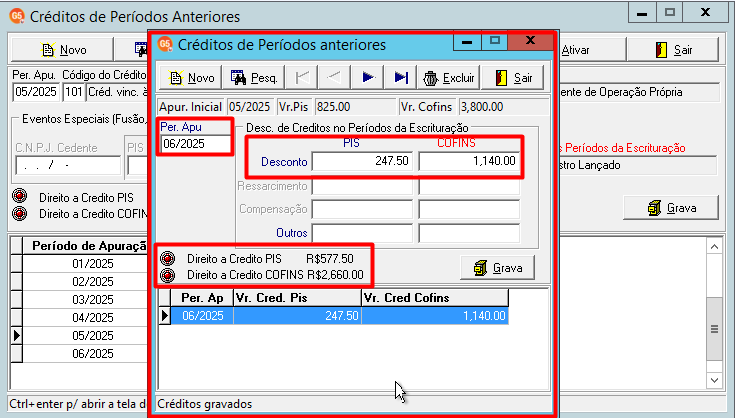Click Créditos gravados status bar text
Viewport: 735px width, 418px height.
coord(204,404)
